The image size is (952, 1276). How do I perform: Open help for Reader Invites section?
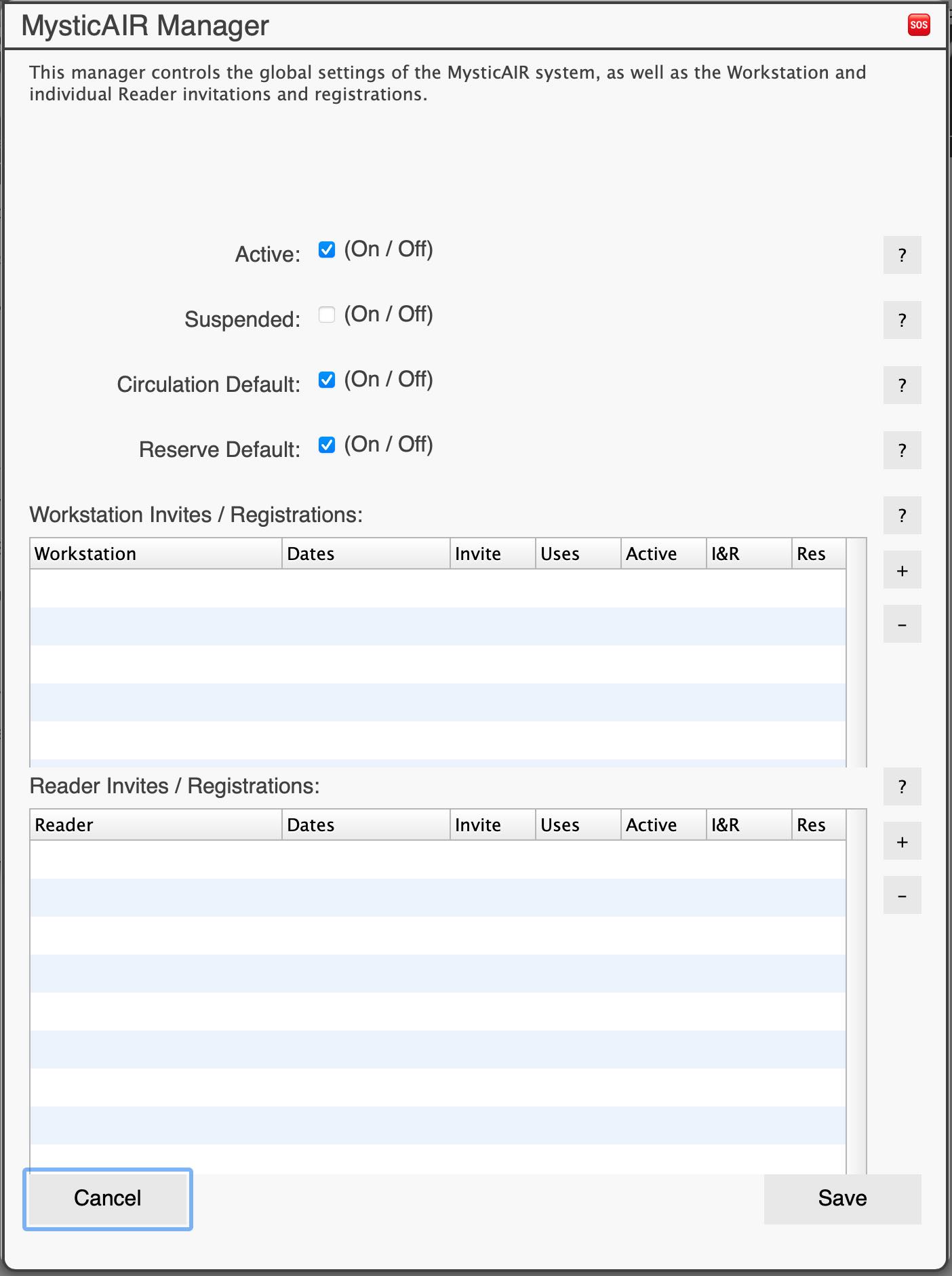(902, 786)
